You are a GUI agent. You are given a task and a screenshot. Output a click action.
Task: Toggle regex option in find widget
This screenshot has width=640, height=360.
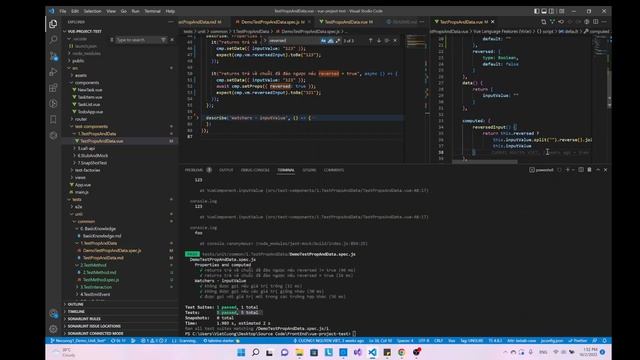[337, 40]
